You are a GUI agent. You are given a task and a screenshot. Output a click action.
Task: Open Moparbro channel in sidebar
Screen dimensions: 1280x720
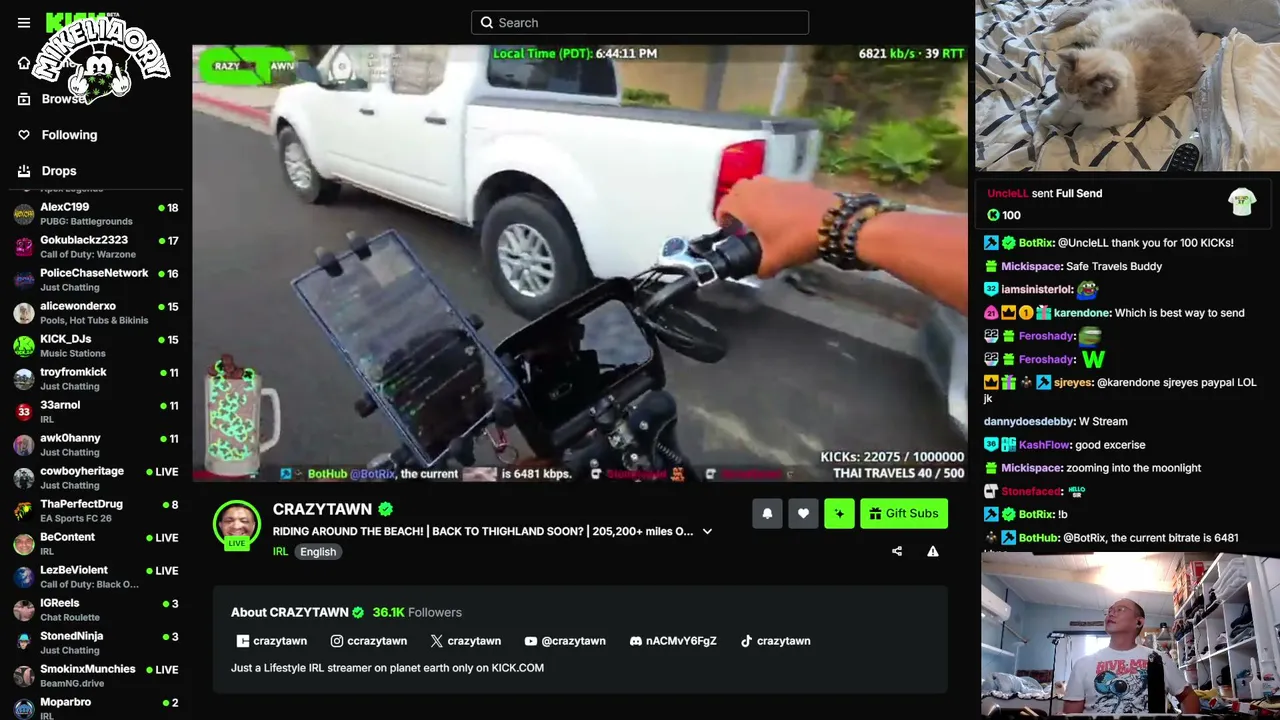pyautogui.click(x=96, y=707)
